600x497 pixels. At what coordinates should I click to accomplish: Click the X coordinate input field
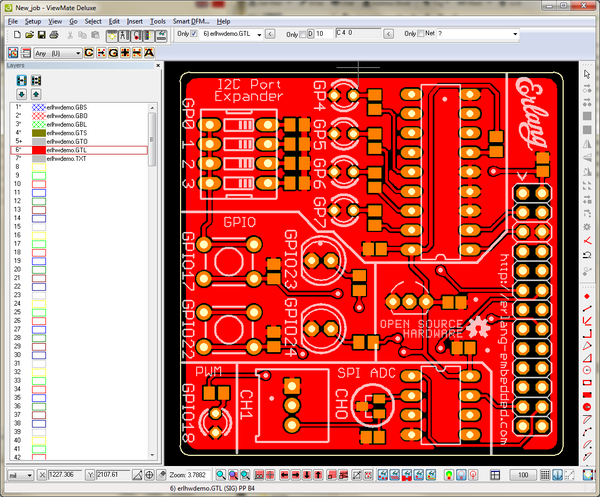[65, 475]
